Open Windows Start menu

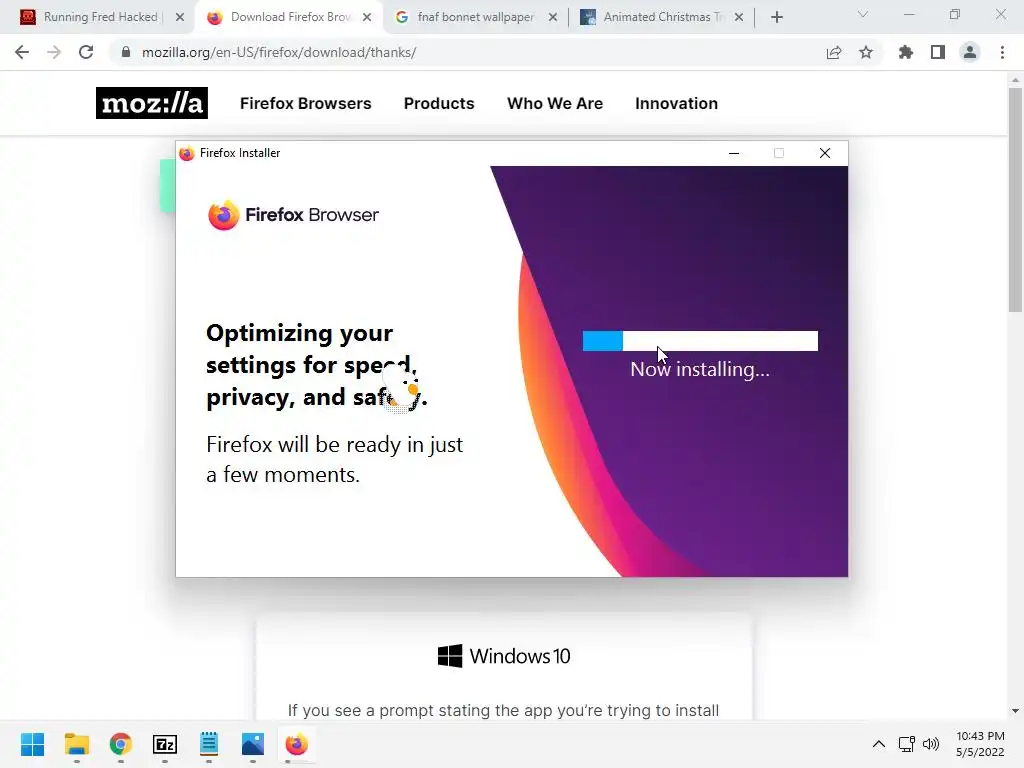33,744
